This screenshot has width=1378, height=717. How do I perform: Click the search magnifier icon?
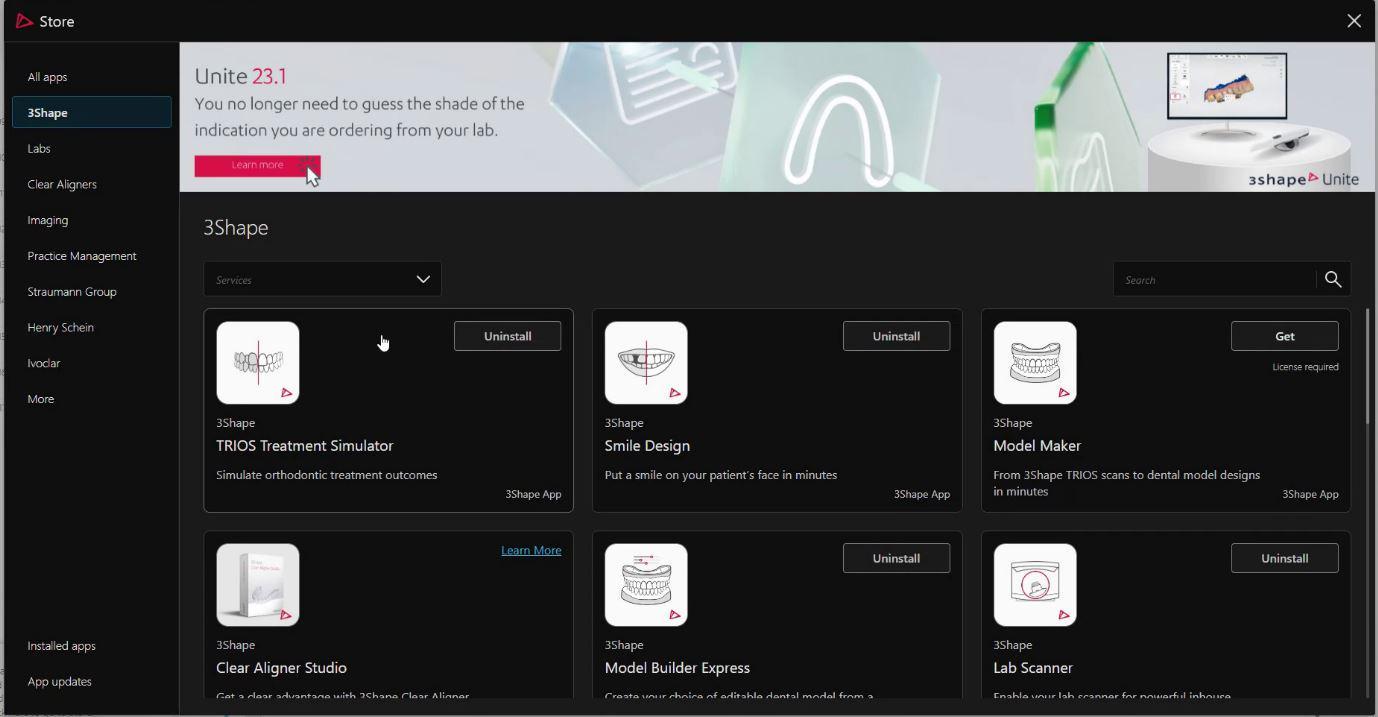(1333, 280)
